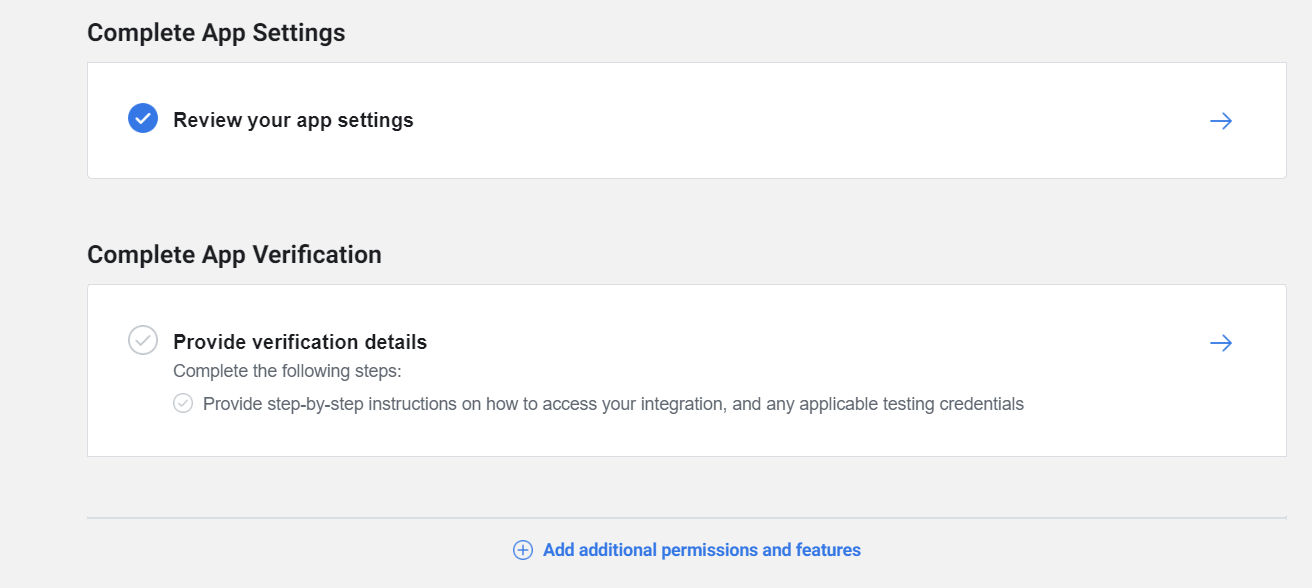Click the "Complete App Verification" heading
1312x588 pixels.
234,255
